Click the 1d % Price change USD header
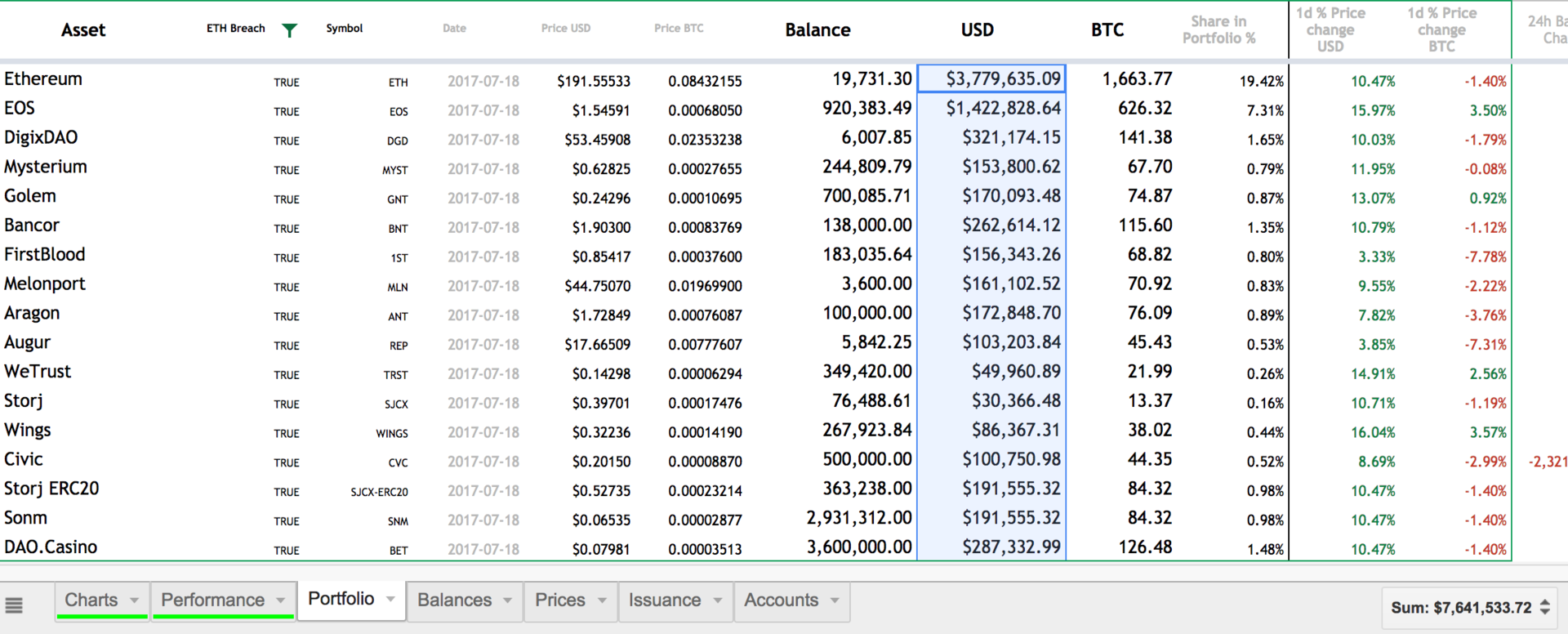1568x634 pixels. (x=1330, y=30)
